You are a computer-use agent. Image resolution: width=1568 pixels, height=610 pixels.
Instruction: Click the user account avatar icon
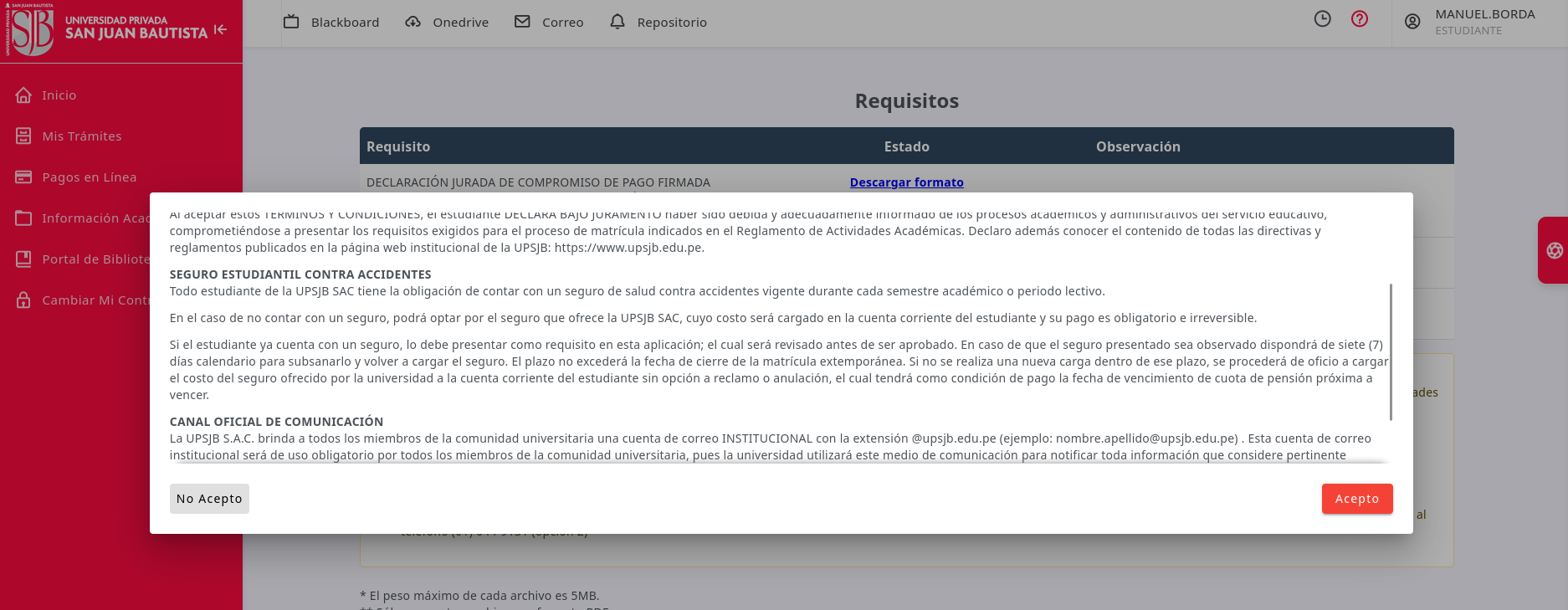coord(1412,22)
